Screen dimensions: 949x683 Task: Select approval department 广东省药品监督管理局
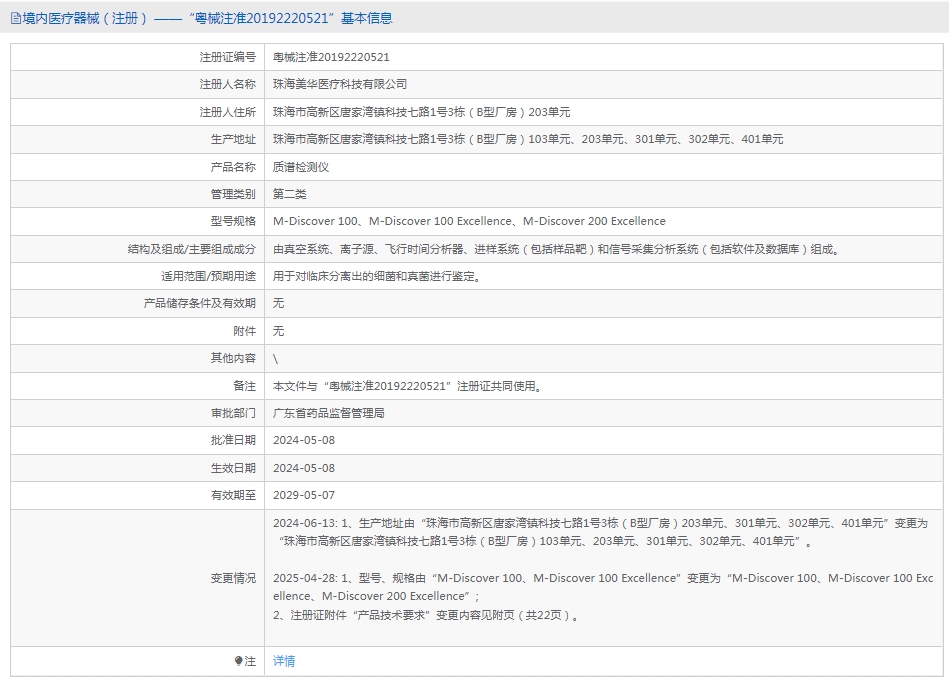[x=329, y=413]
